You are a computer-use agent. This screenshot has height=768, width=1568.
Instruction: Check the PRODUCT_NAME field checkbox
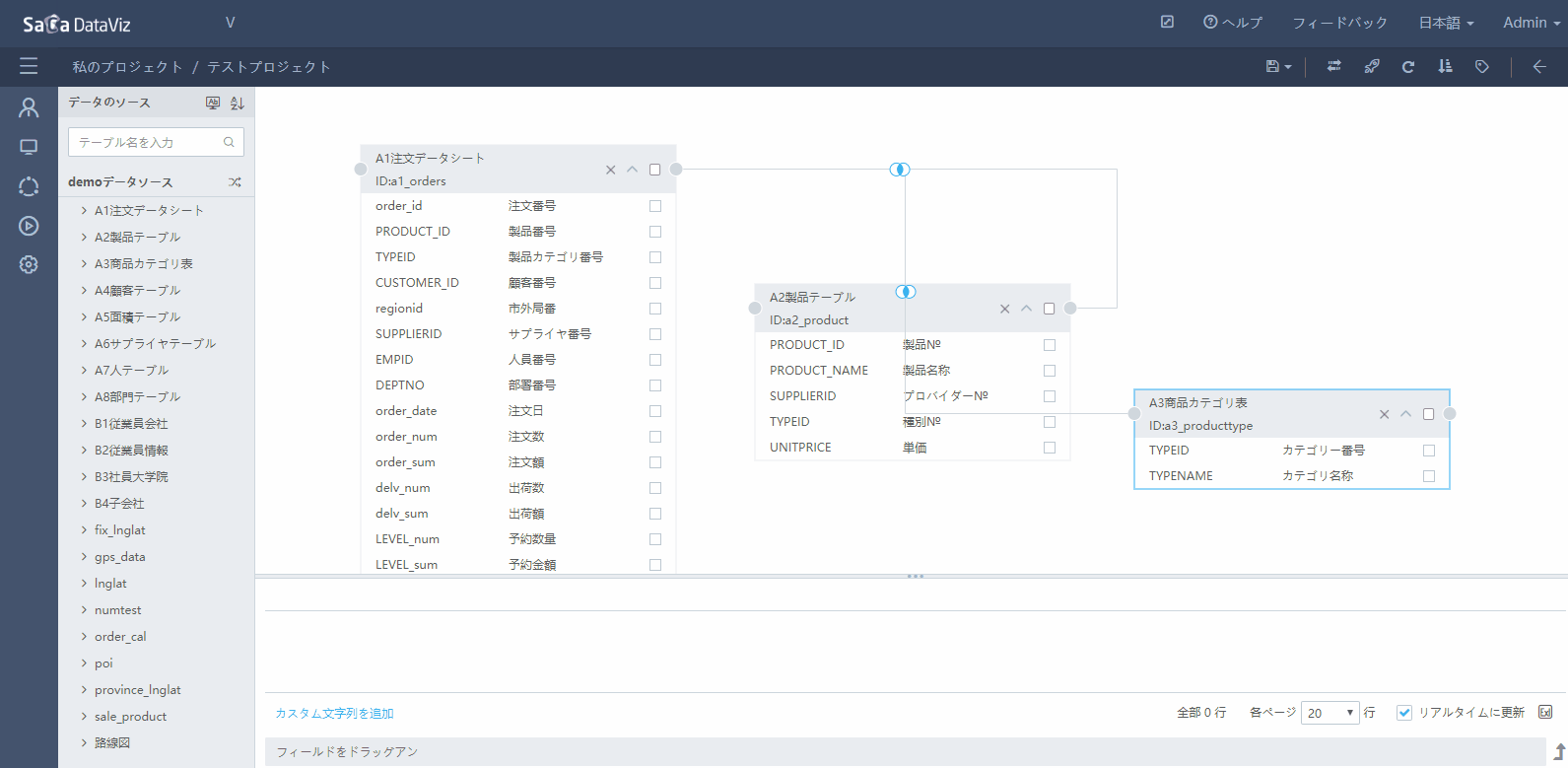click(x=1050, y=371)
